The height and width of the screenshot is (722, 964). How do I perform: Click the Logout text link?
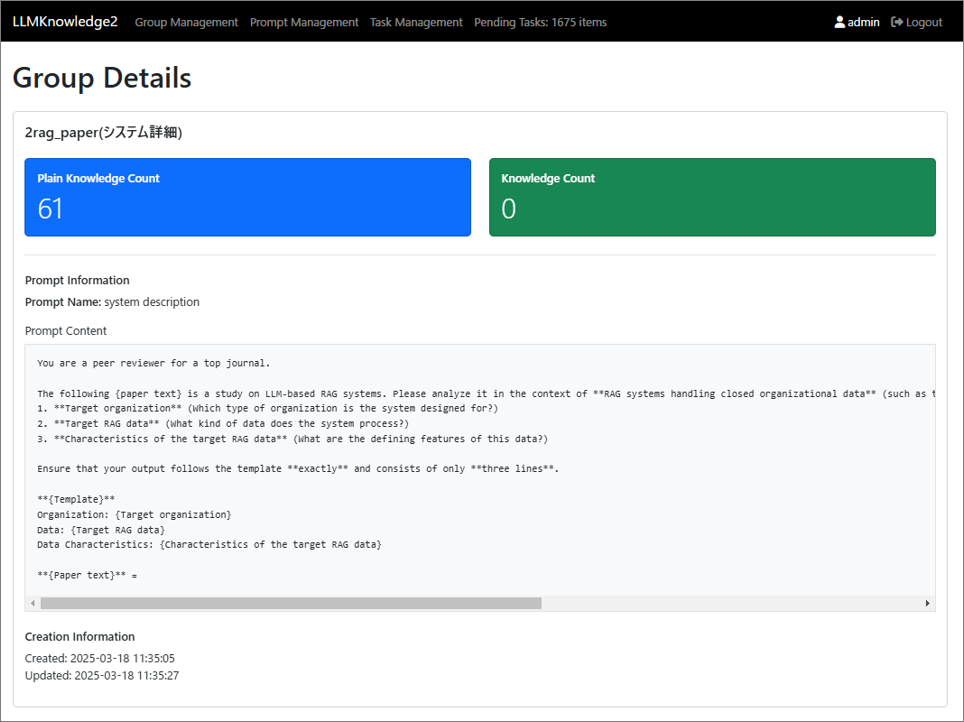click(924, 22)
